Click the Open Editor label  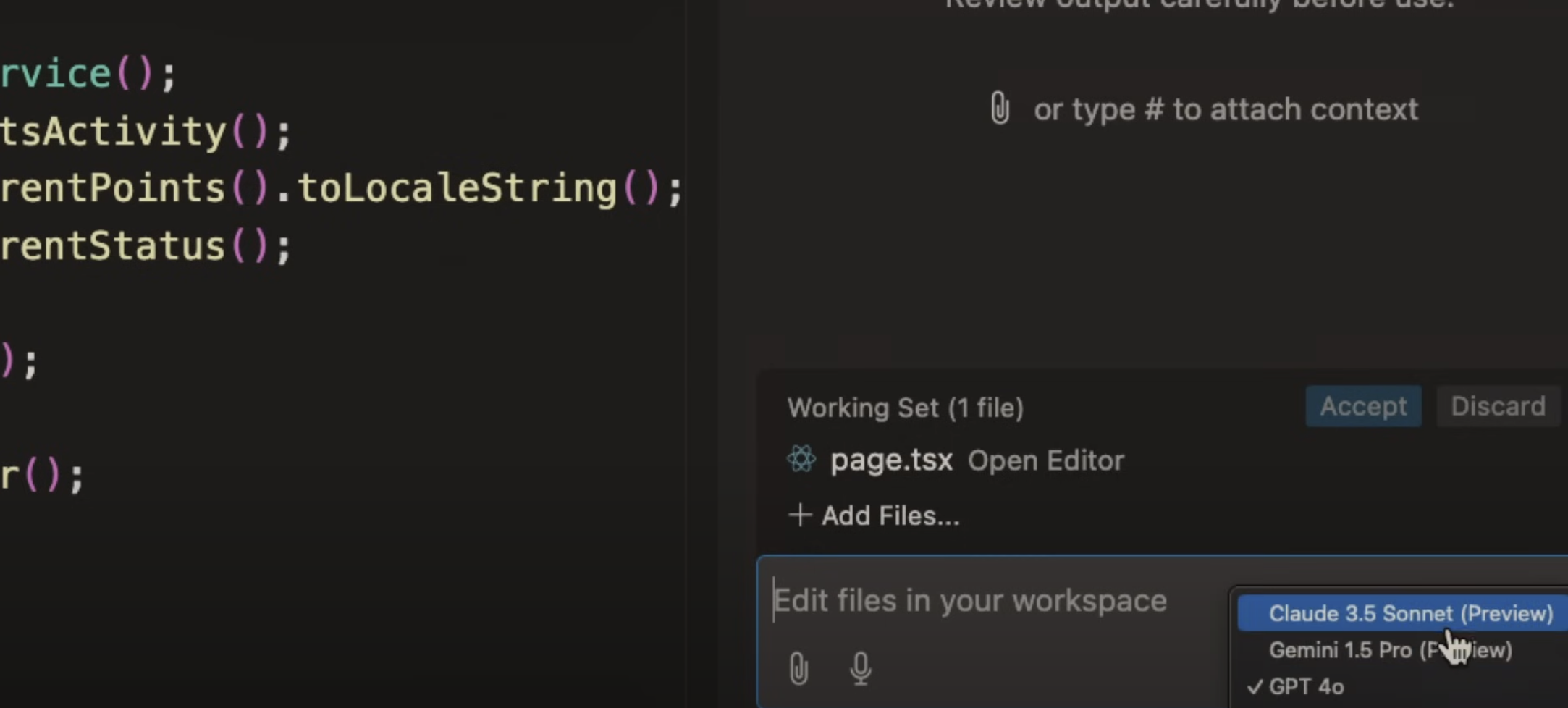tap(1045, 460)
